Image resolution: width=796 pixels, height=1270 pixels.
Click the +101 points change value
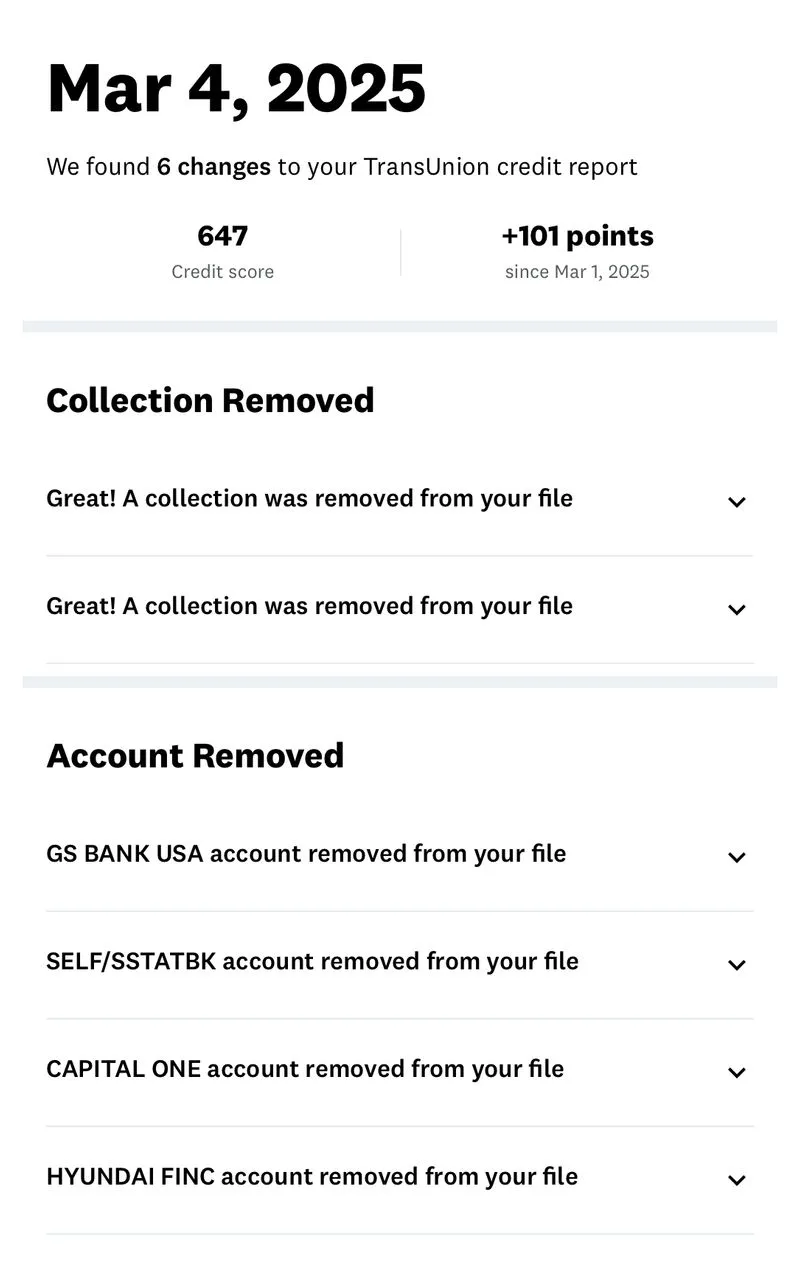click(x=577, y=236)
